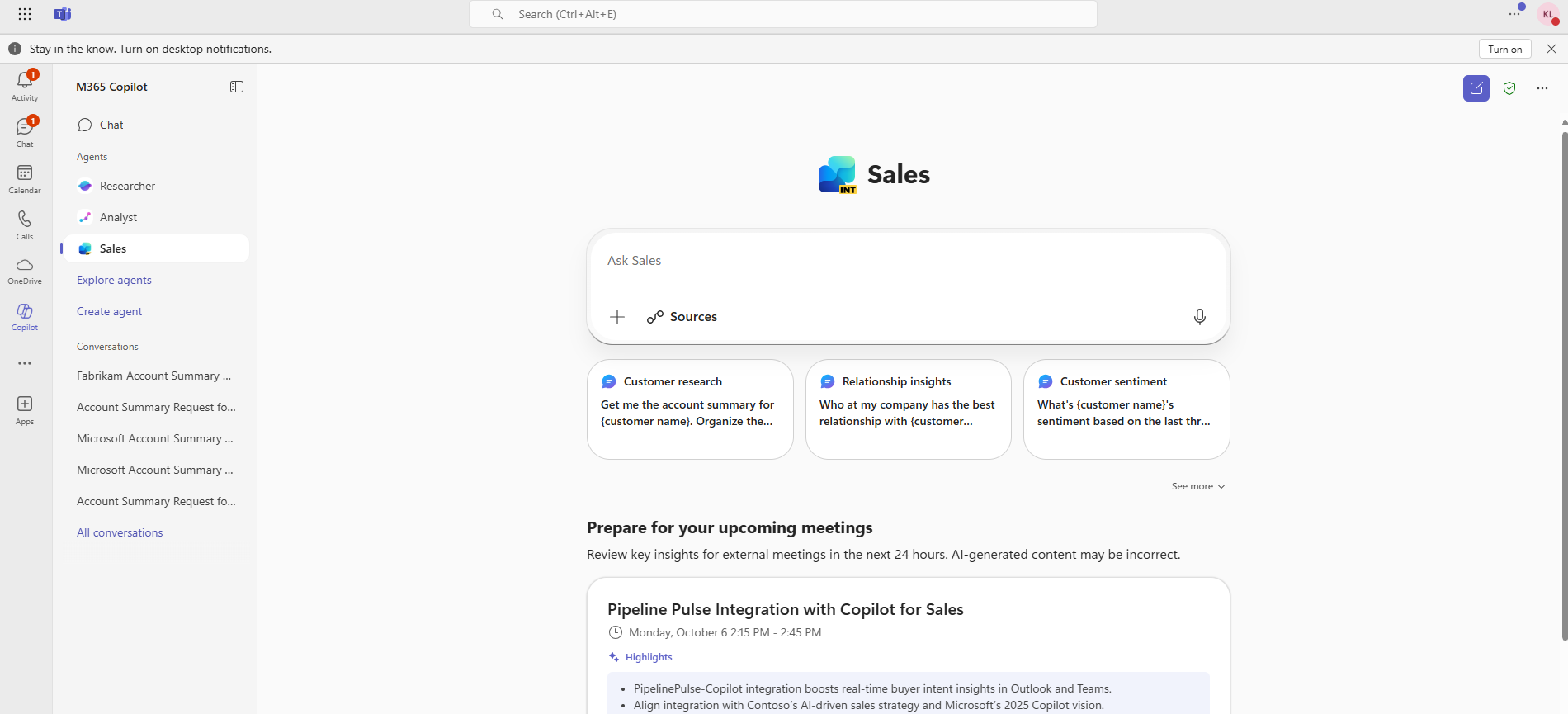This screenshot has height=714, width=1568.
Task: Collapse the M365 Copilot side panel
Action: click(x=237, y=87)
